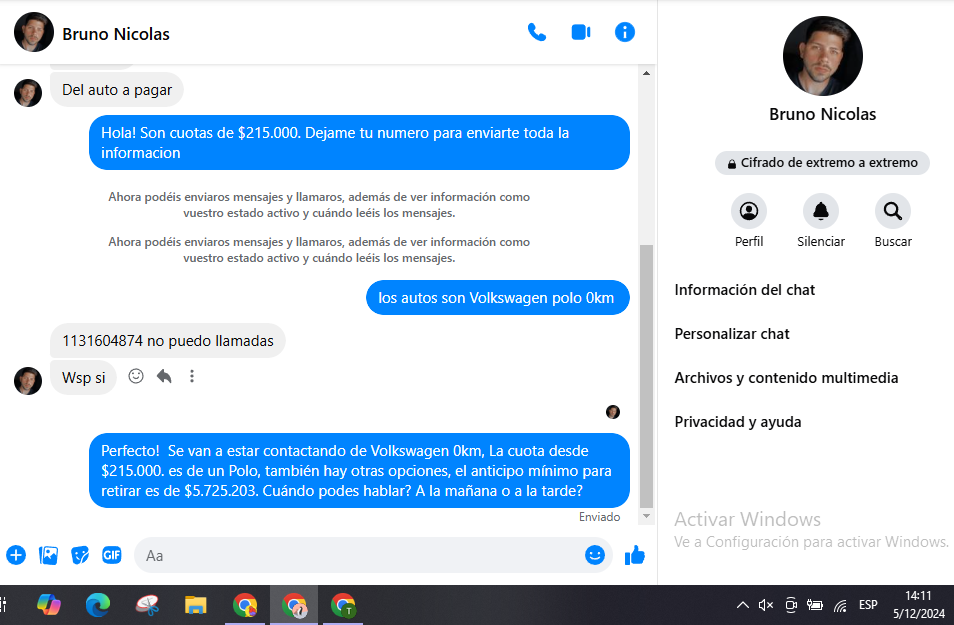The width and height of the screenshot is (954, 625).
Task: Click the small seen-by avatar indicator
Action: 613,412
